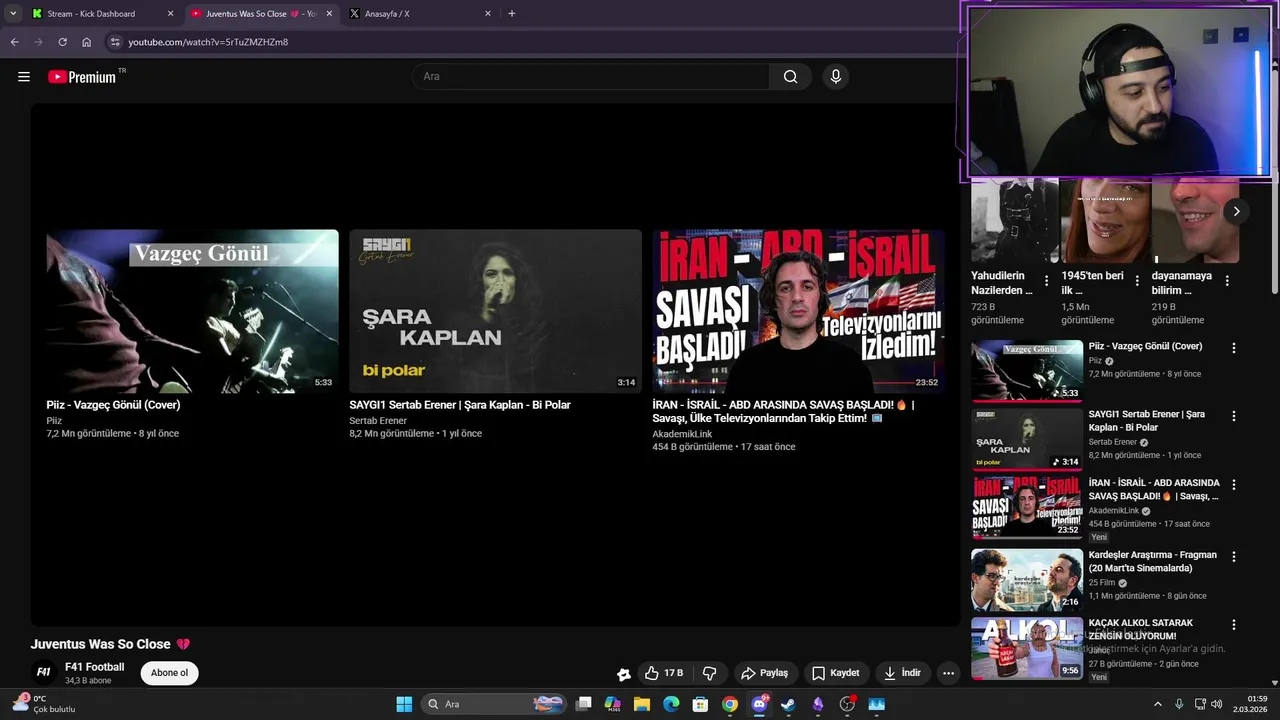The height and width of the screenshot is (720, 1280).
Task: Open a new Chrome tab
Action: [512, 14]
